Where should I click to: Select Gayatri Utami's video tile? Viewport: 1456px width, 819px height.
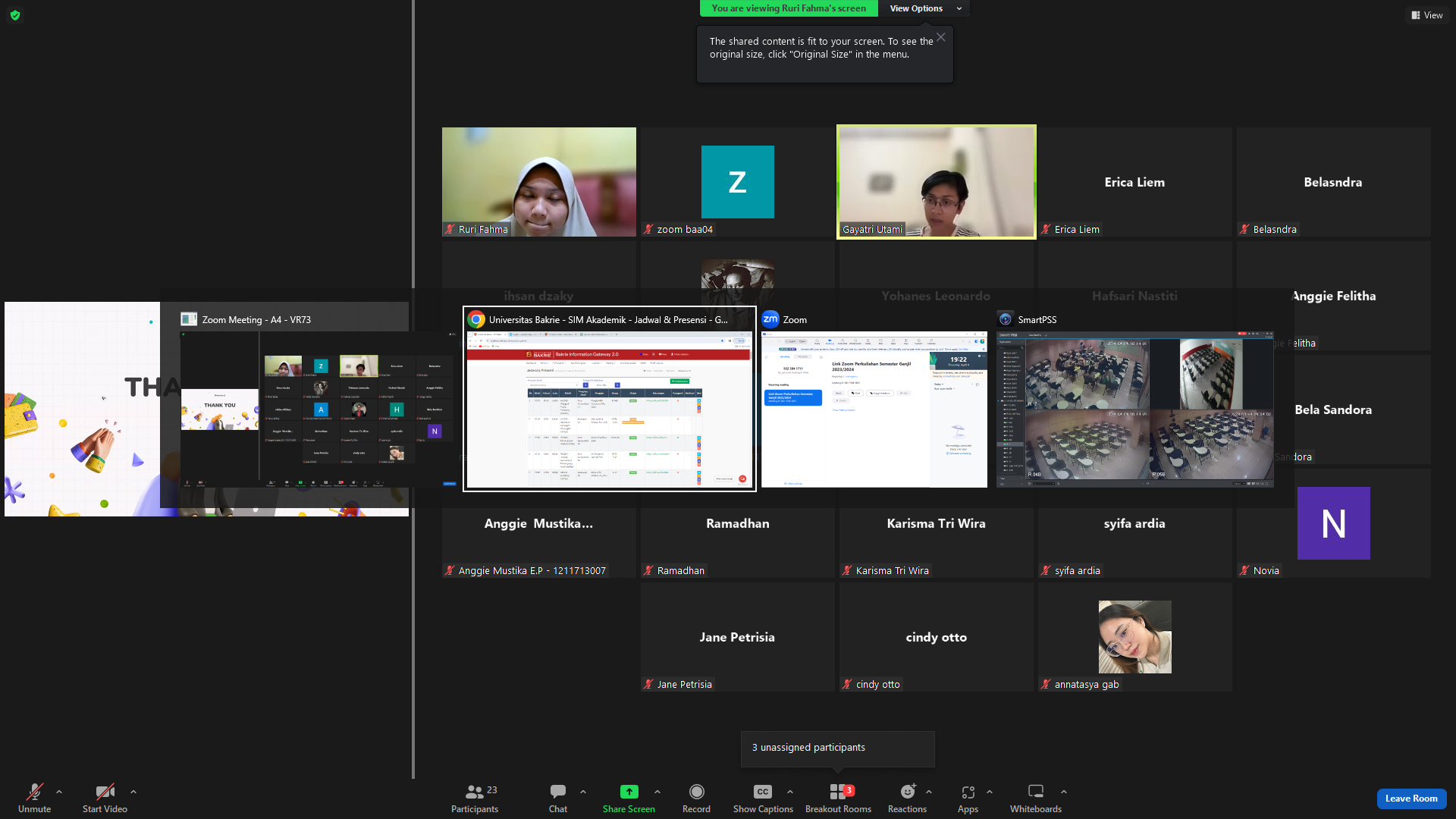(x=937, y=182)
